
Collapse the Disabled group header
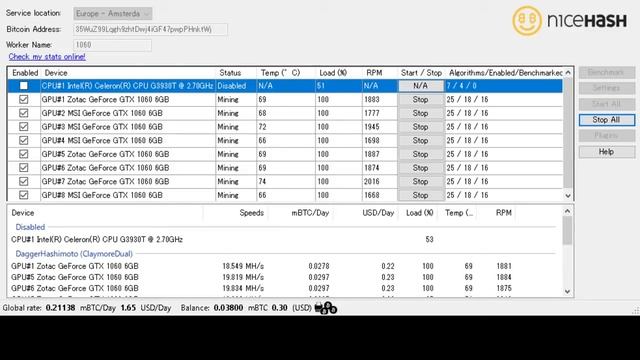(x=30, y=227)
